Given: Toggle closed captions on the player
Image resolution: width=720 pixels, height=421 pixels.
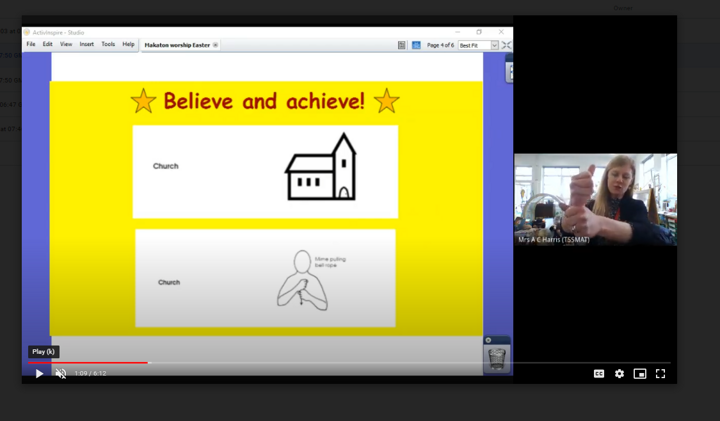Looking at the screenshot, I should tap(599, 374).
